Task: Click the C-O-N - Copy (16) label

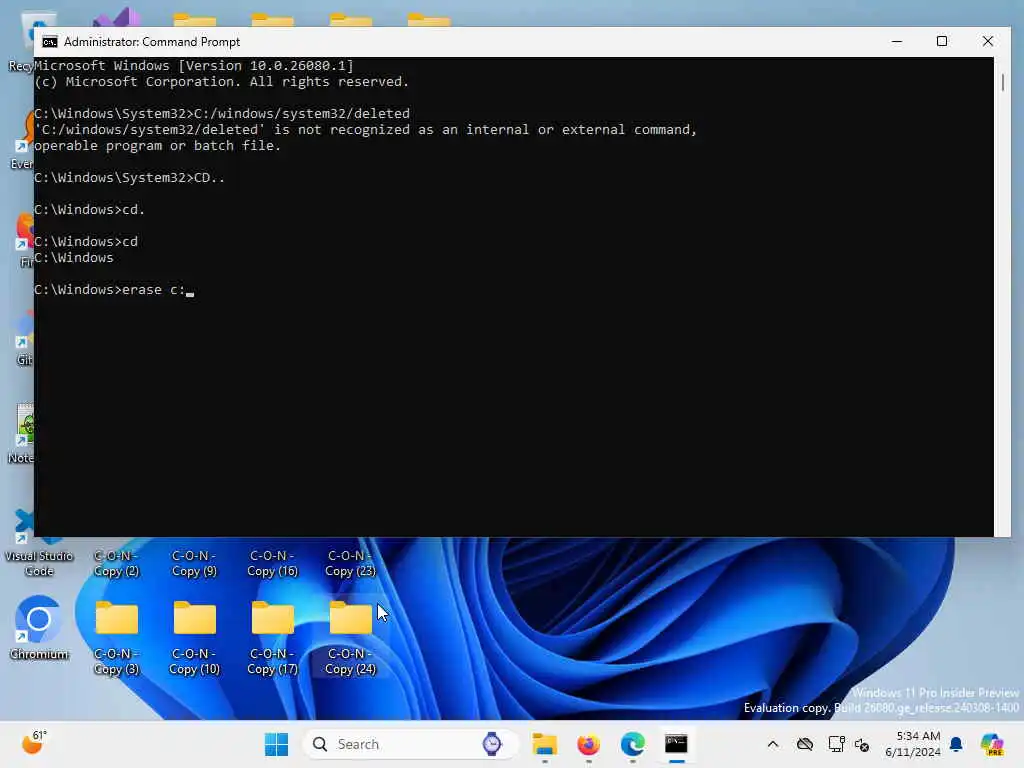Action: tap(272, 563)
